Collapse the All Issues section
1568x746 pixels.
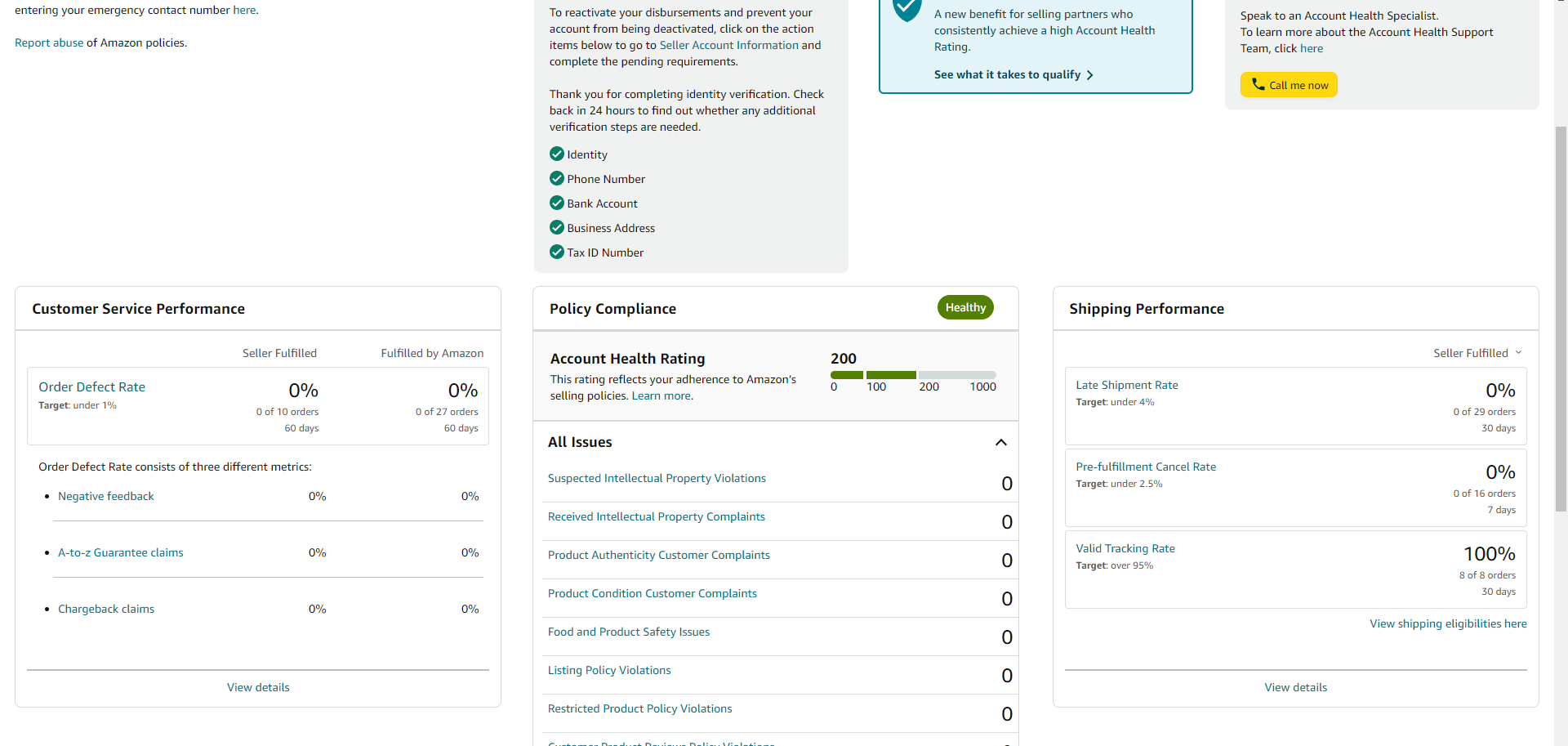(x=1001, y=442)
